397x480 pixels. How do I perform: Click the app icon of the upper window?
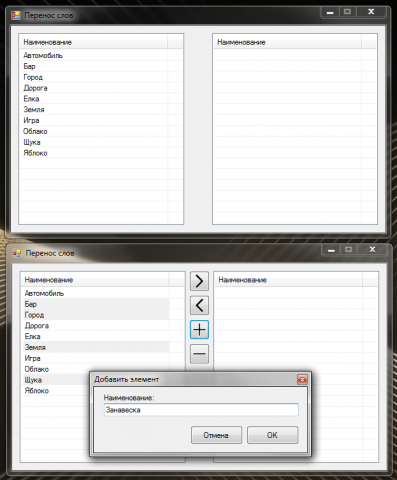(x=16, y=15)
